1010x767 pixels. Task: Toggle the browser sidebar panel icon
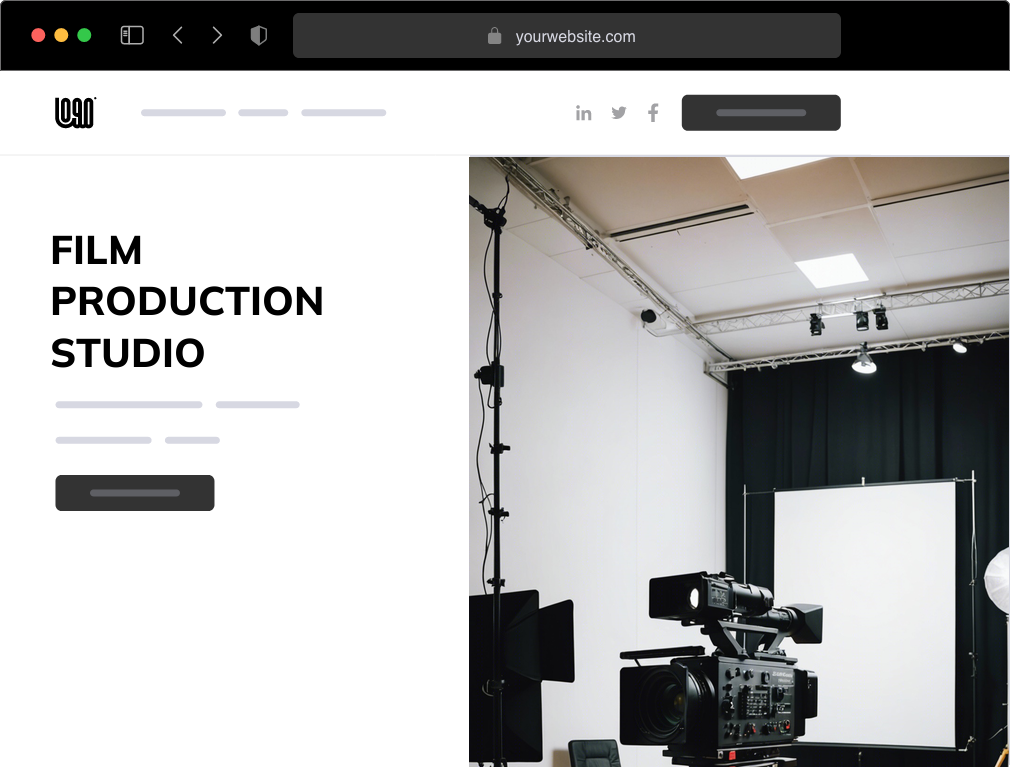(x=131, y=34)
